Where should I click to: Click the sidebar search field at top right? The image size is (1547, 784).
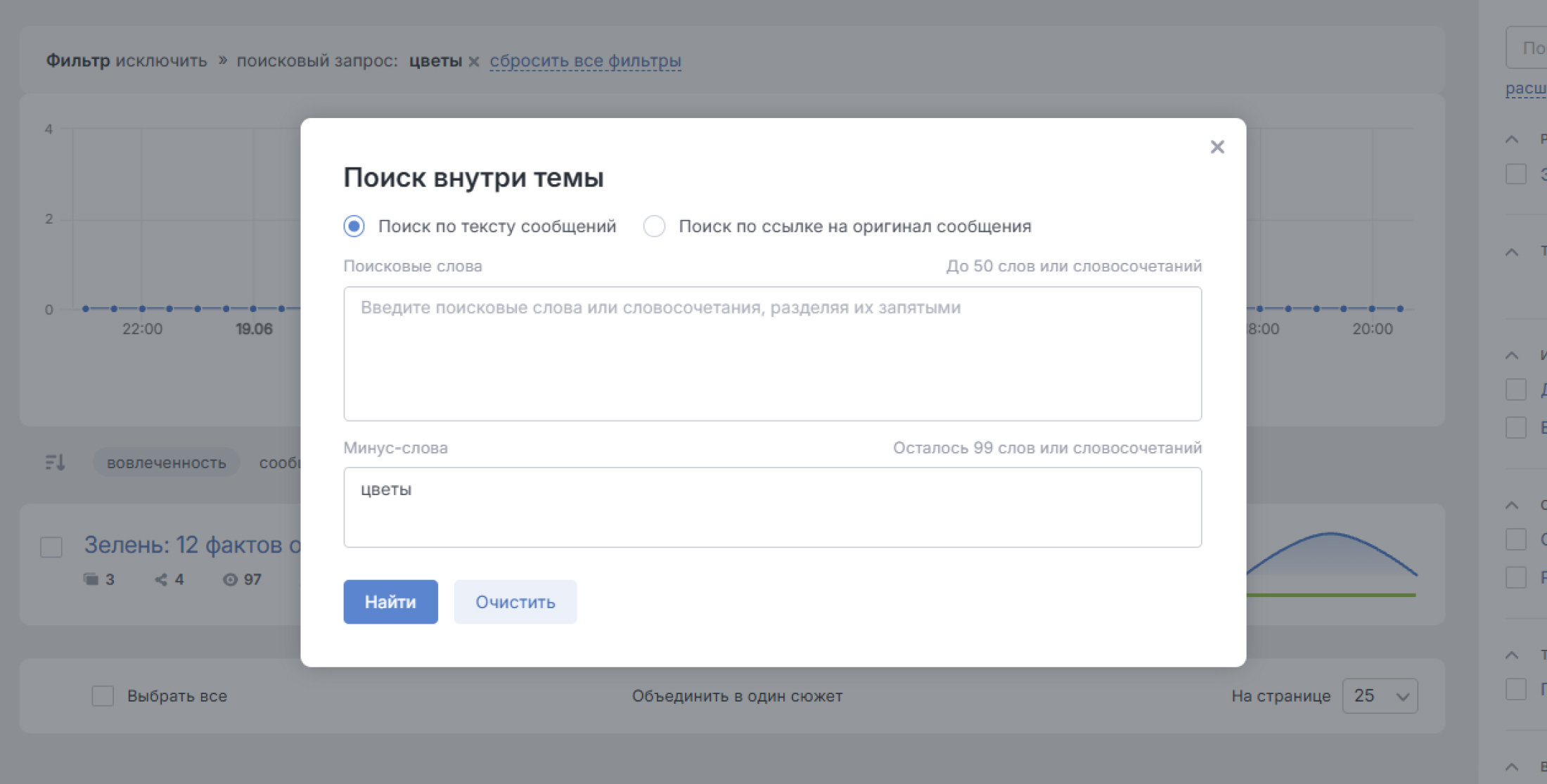pos(1526,48)
